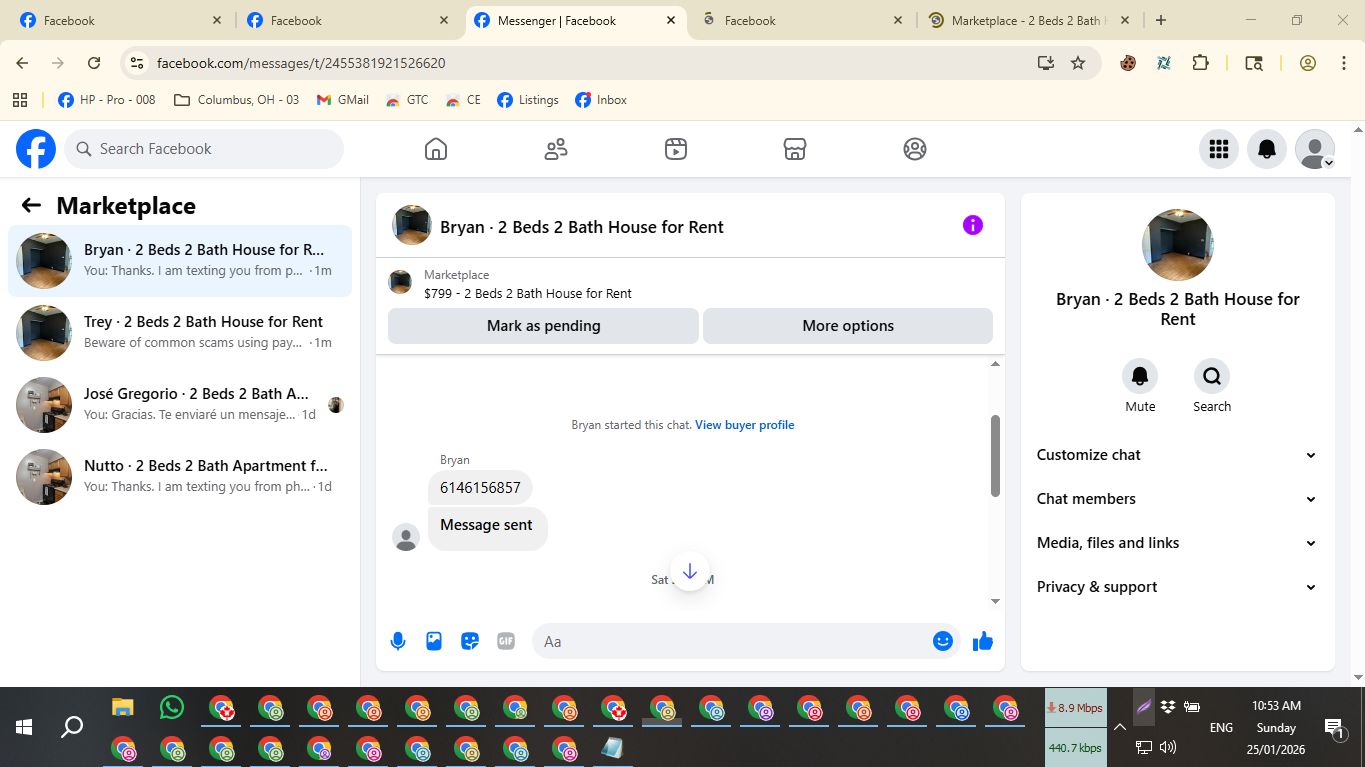Open the CE bookmark
This screenshot has height=767, width=1365.
click(464, 100)
